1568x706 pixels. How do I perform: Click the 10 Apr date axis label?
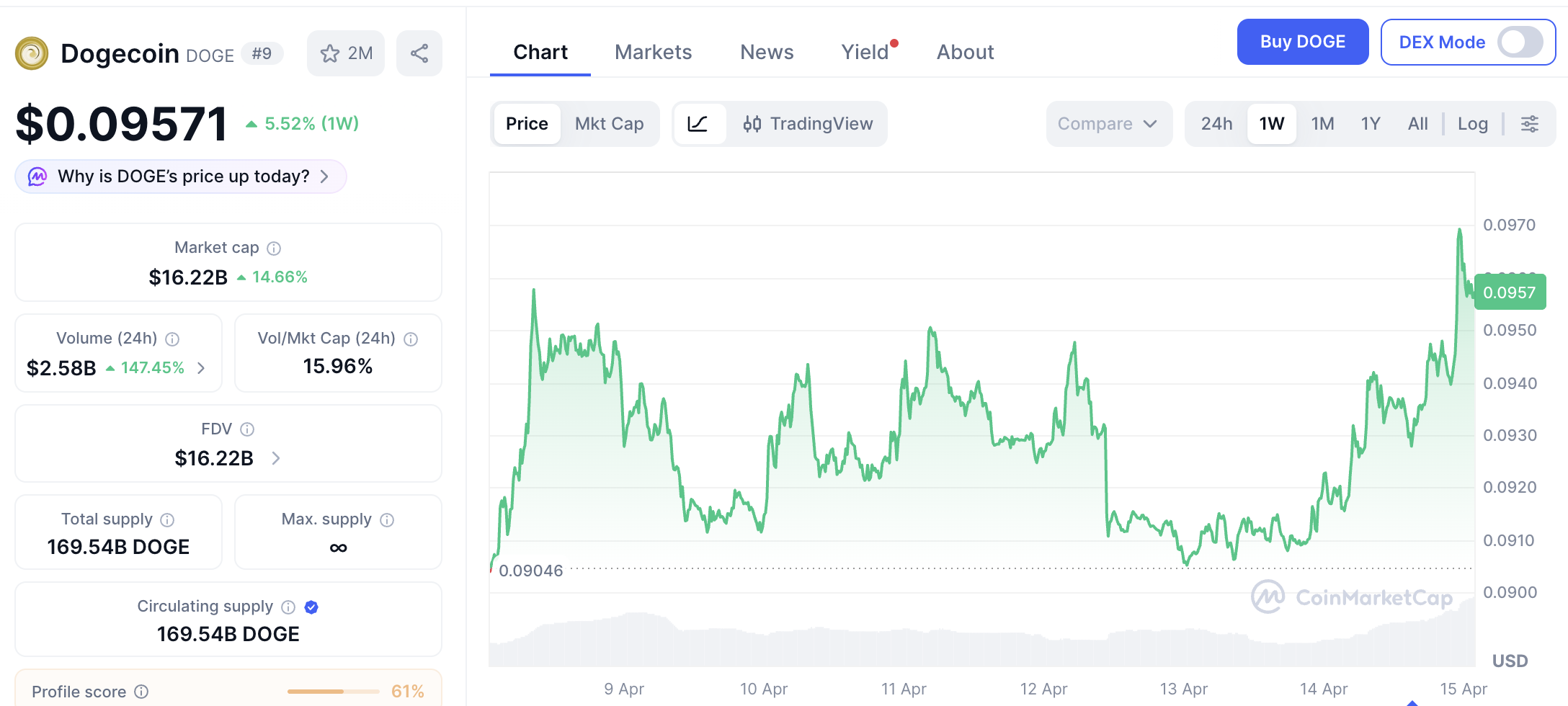click(x=764, y=689)
